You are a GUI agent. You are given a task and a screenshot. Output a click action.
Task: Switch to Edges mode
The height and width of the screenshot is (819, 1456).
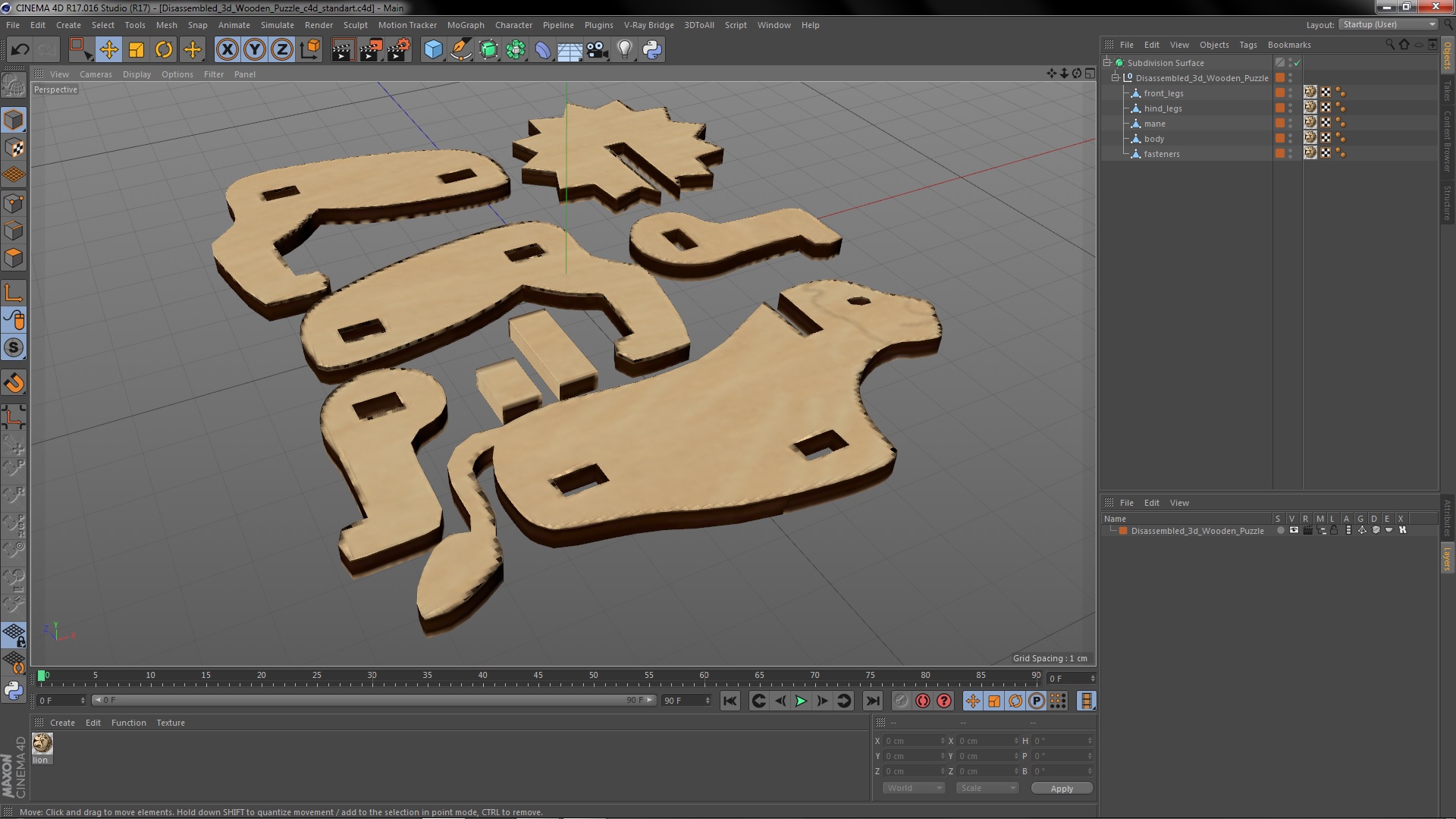[x=14, y=231]
